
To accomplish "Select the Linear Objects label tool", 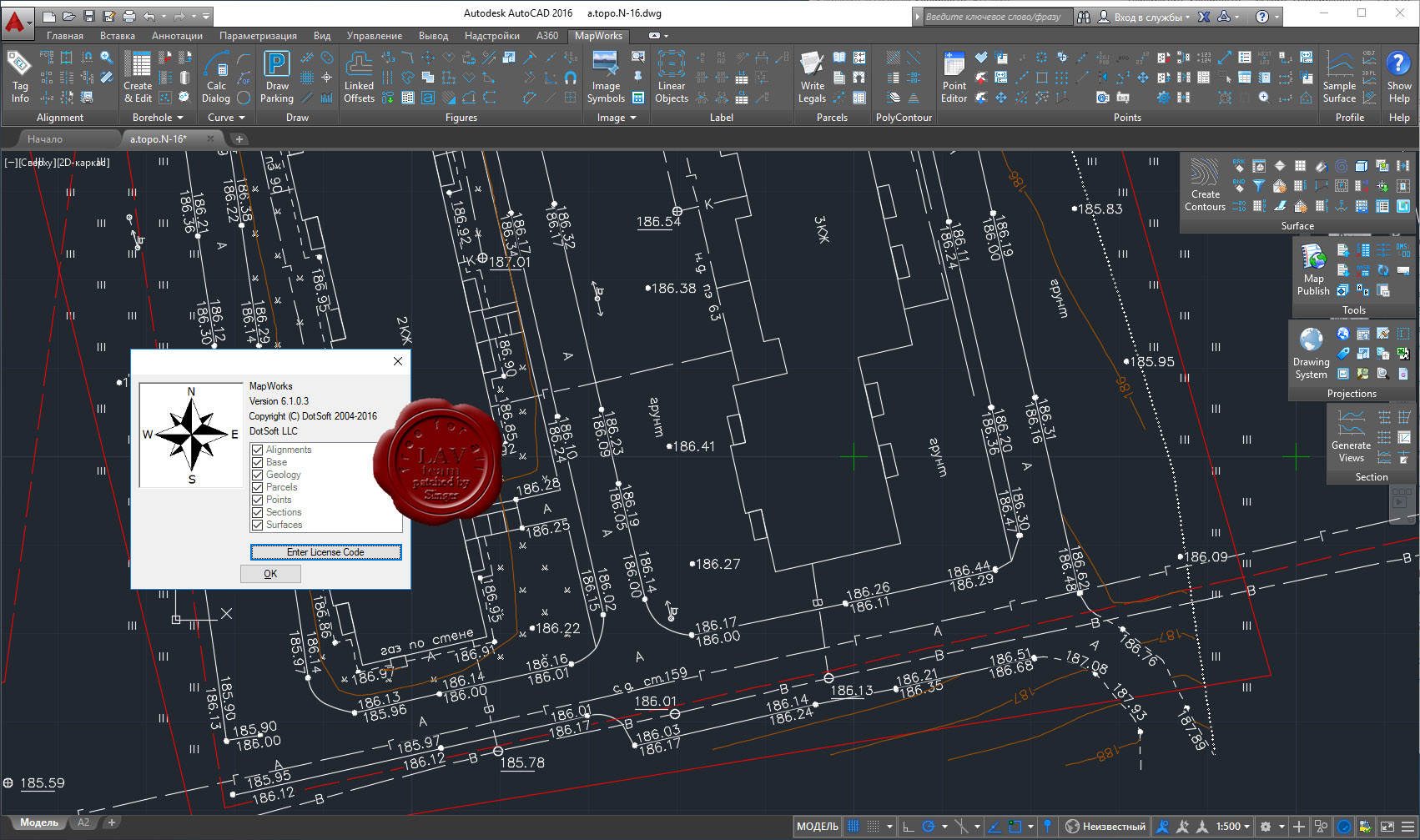I will click(672, 77).
